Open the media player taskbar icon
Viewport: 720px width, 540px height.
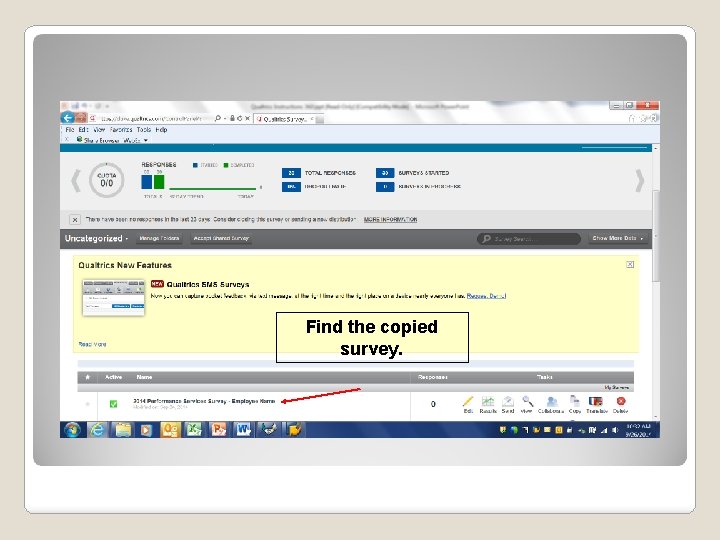pos(146,430)
